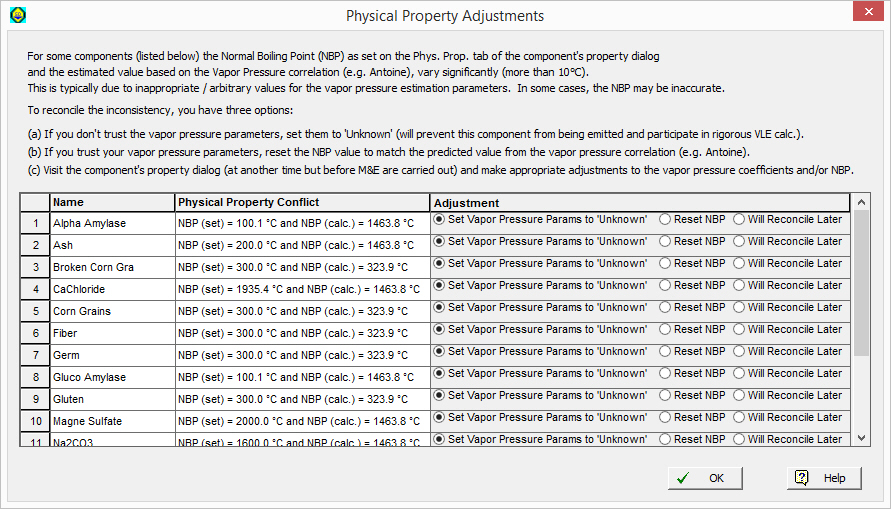Set Fiber to Will Reconcile Later

pos(740,329)
